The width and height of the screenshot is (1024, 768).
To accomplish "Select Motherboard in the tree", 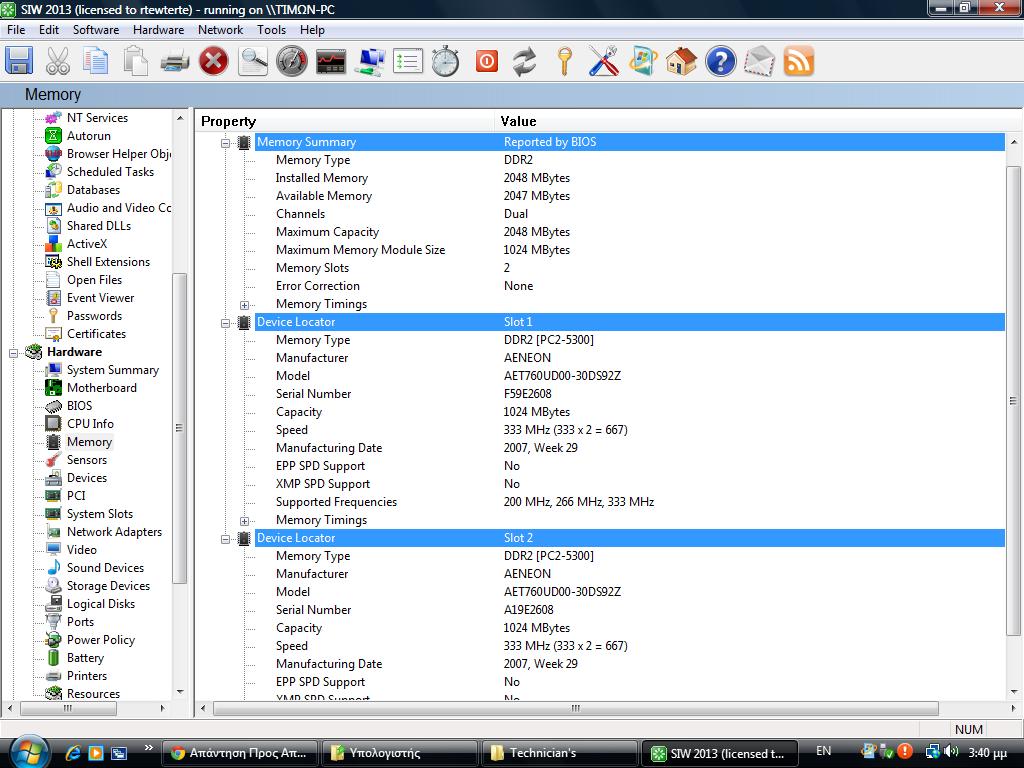I will click(x=101, y=387).
